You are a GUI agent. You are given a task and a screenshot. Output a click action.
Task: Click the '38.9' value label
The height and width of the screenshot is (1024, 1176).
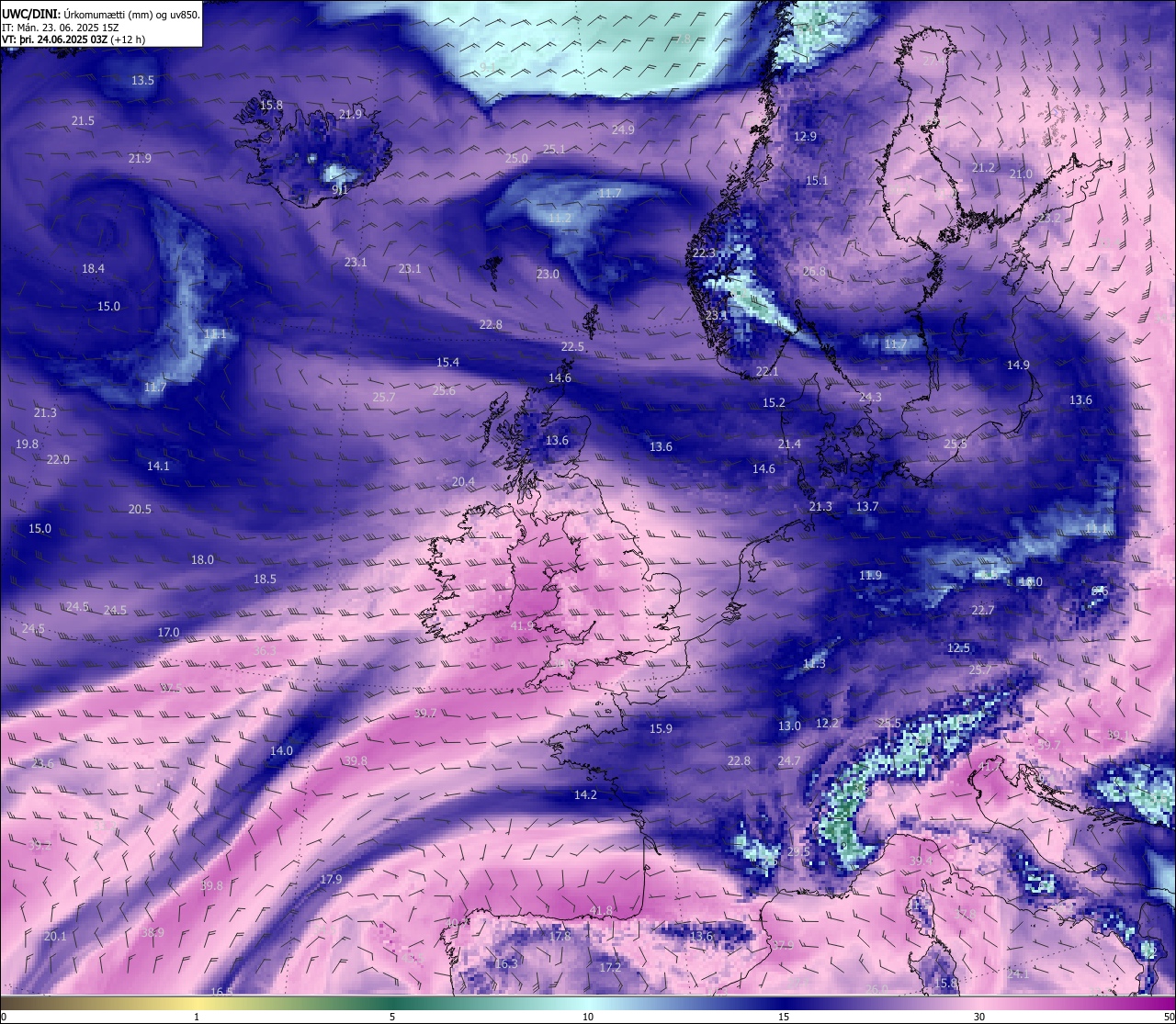point(153,933)
